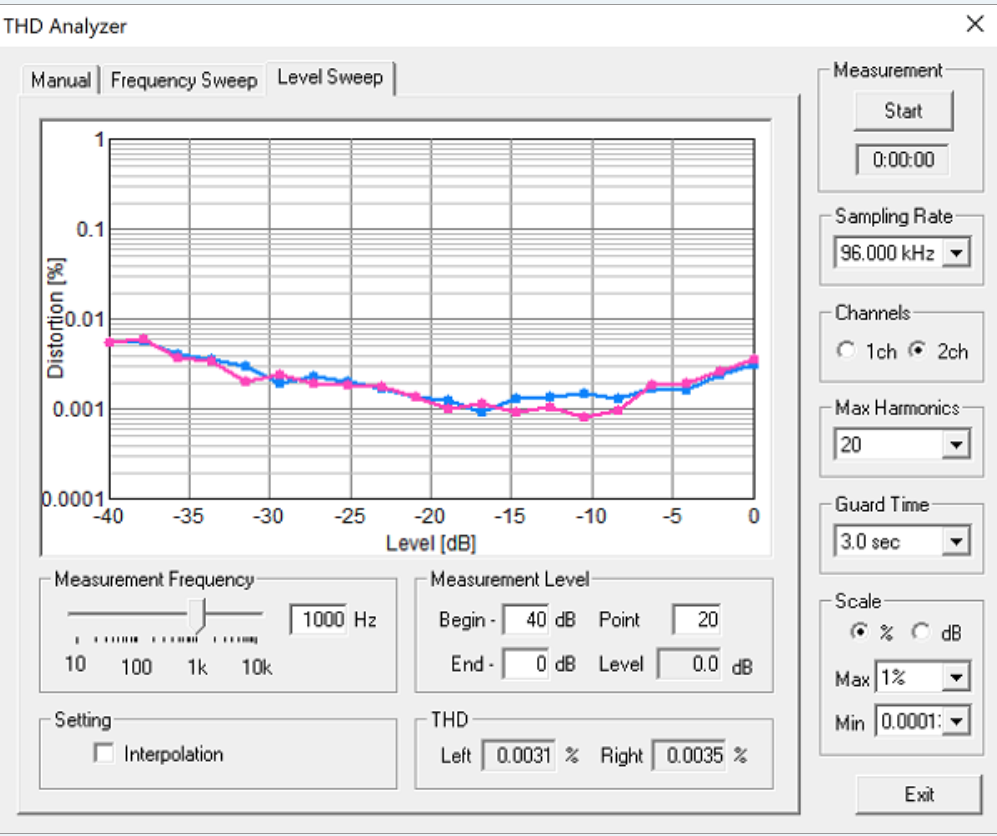The image size is (997, 836).
Task: Click the Point count input field
Action: point(696,619)
